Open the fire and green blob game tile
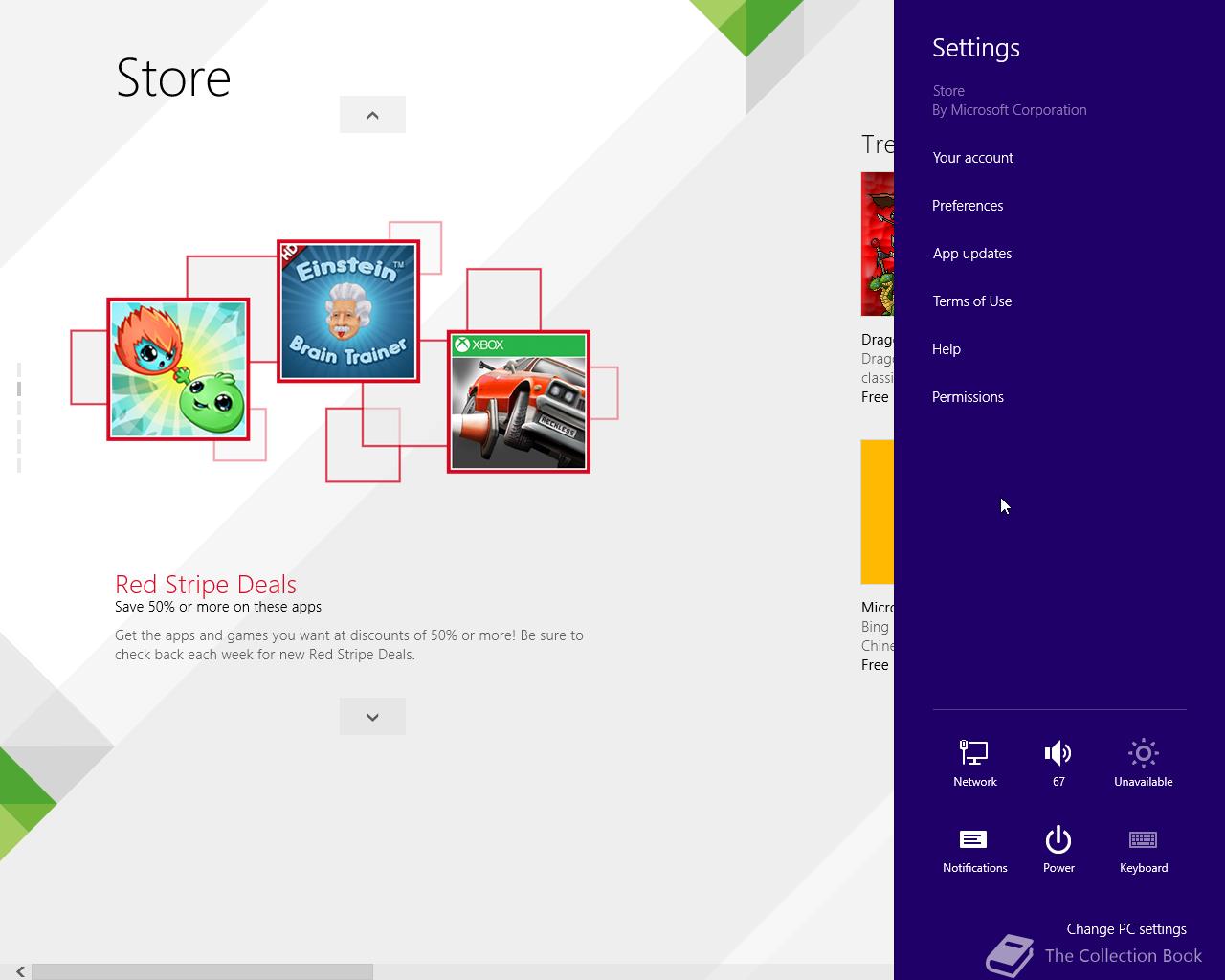This screenshot has width=1225, height=980. pyautogui.click(x=178, y=369)
